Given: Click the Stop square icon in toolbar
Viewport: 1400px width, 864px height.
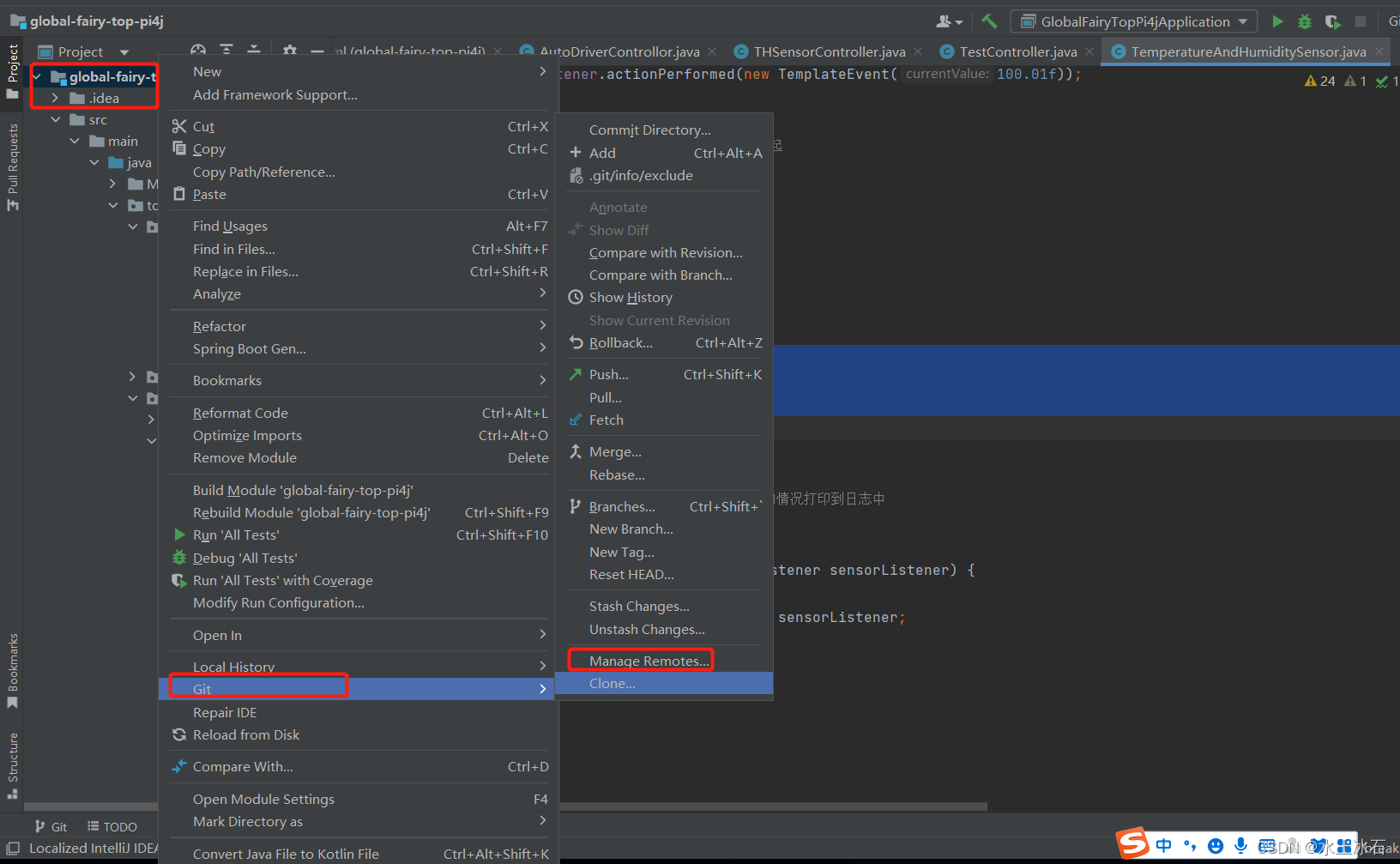Looking at the screenshot, I should pos(1361,21).
